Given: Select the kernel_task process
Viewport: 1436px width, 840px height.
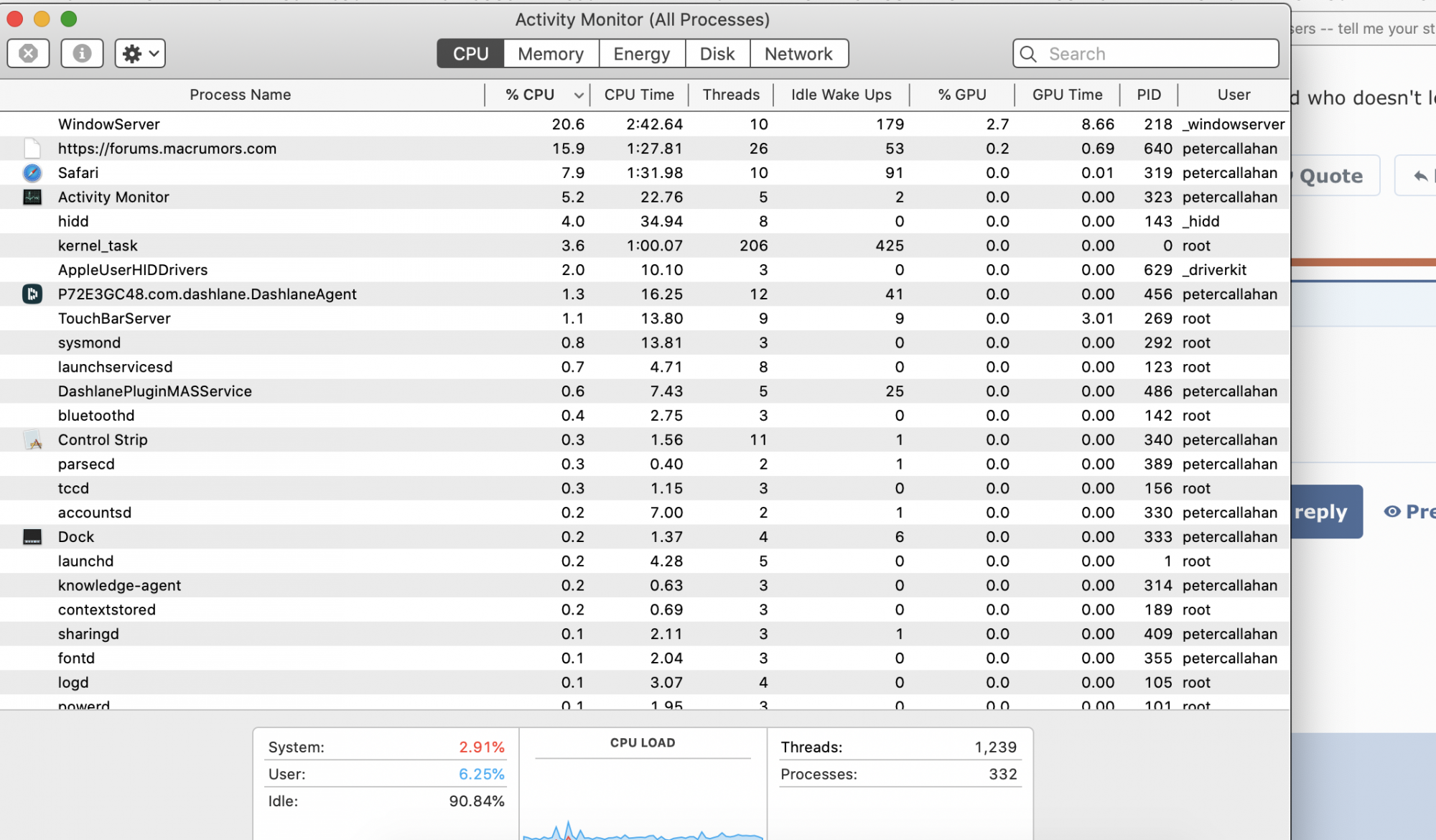Looking at the screenshot, I should click(645, 246).
